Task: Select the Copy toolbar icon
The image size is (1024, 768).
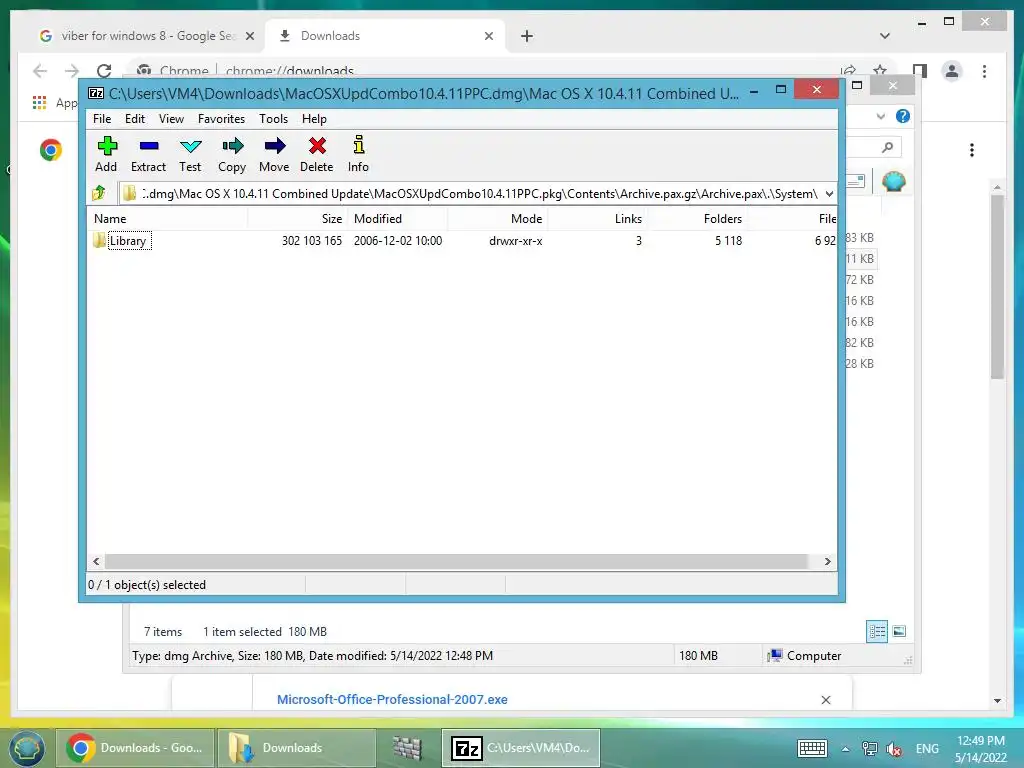Action: (232, 154)
